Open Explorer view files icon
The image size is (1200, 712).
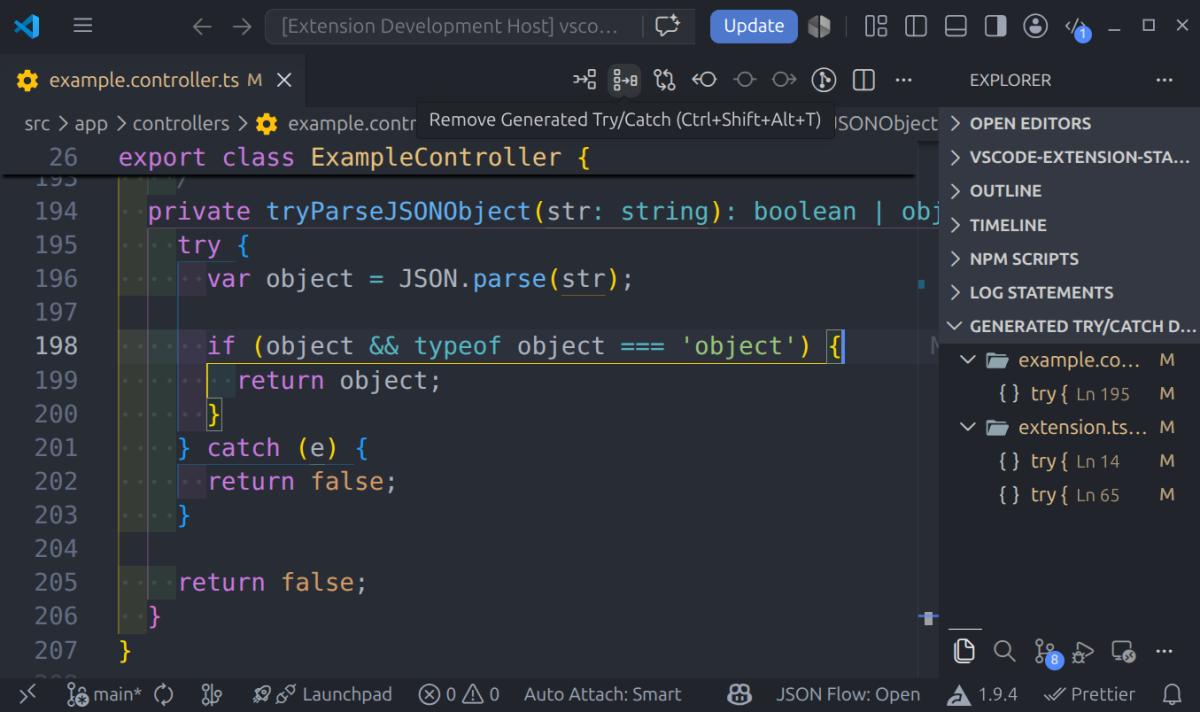(964, 651)
